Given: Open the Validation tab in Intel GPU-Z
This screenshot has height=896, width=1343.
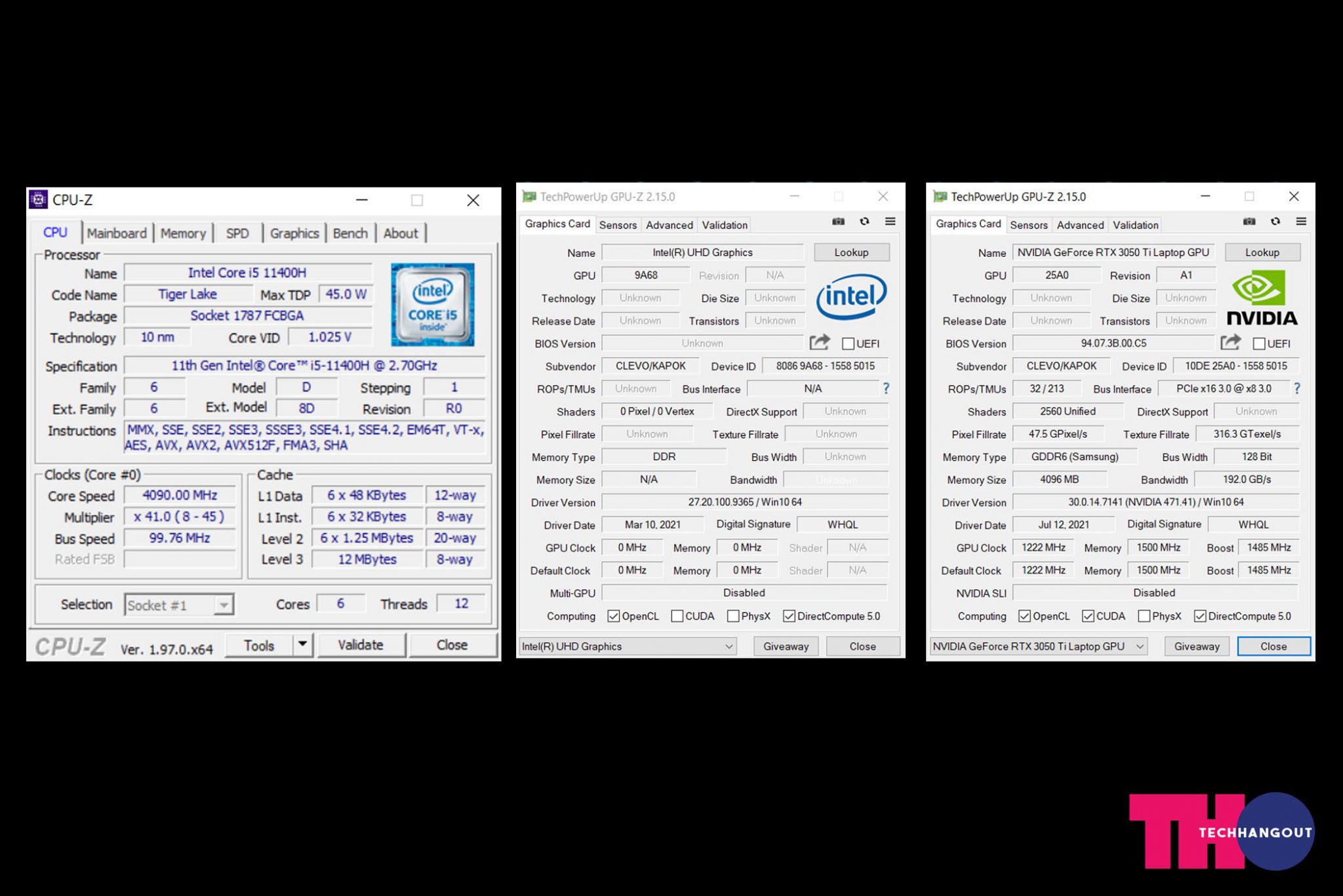Looking at the screenshot, I should pyautogui.click(x=725, y=225).
